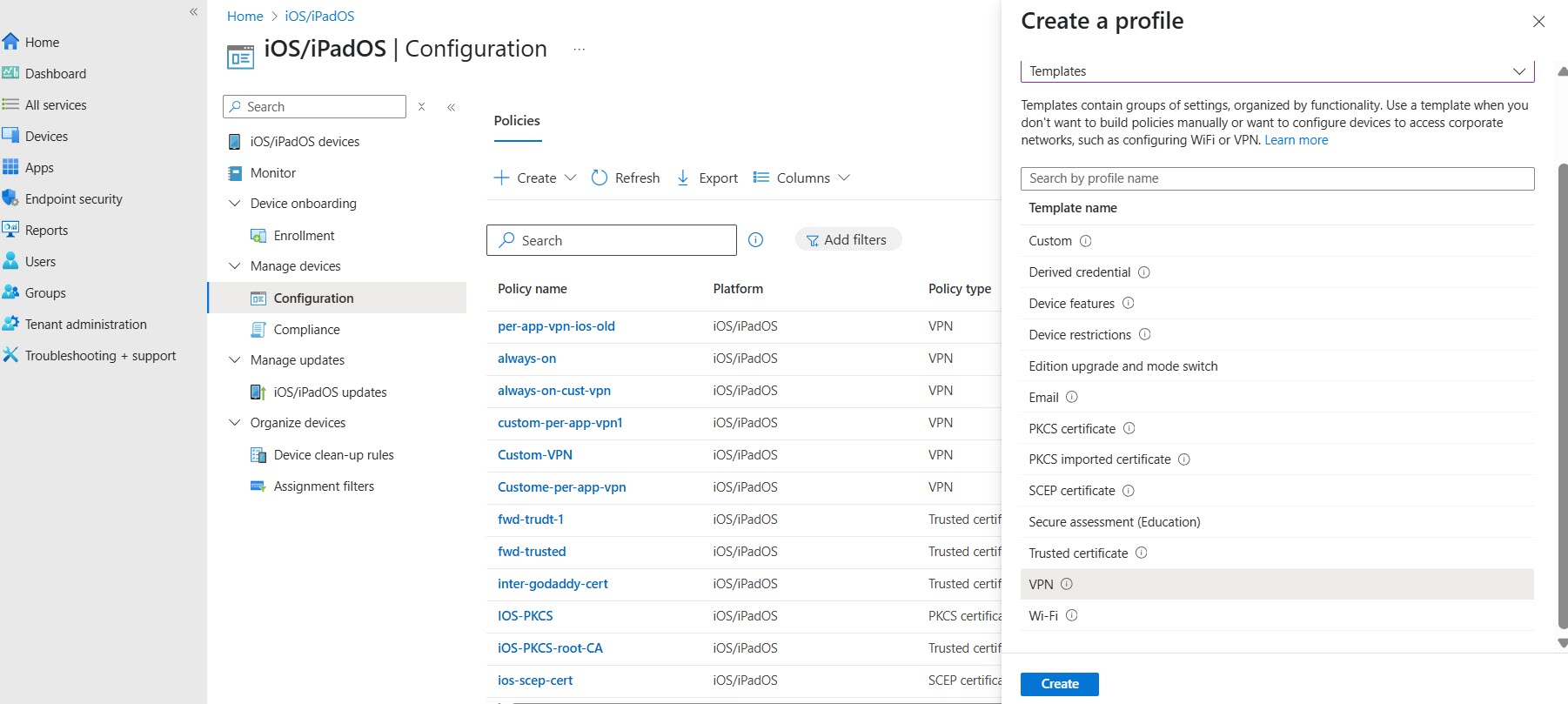
Task: Collapse the Device onboarding section
Action: click(234, 204)
